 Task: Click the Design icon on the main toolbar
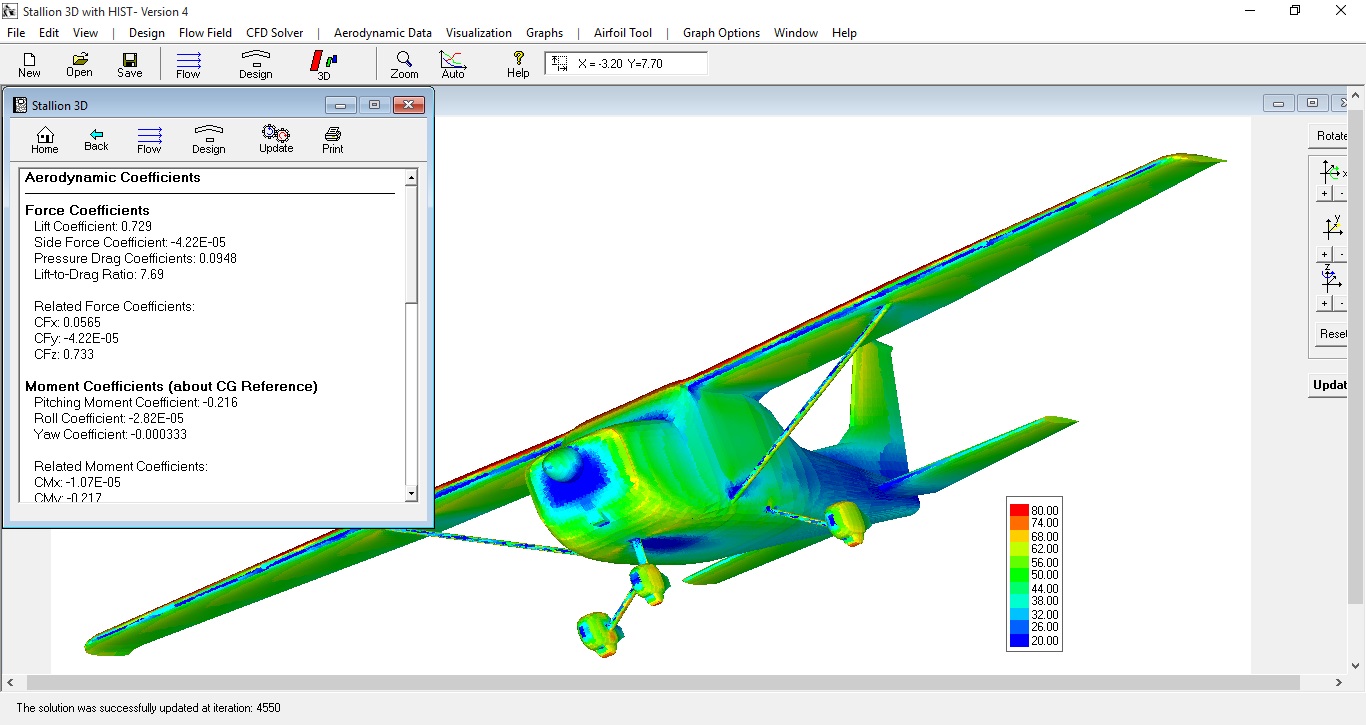[255, 63]
